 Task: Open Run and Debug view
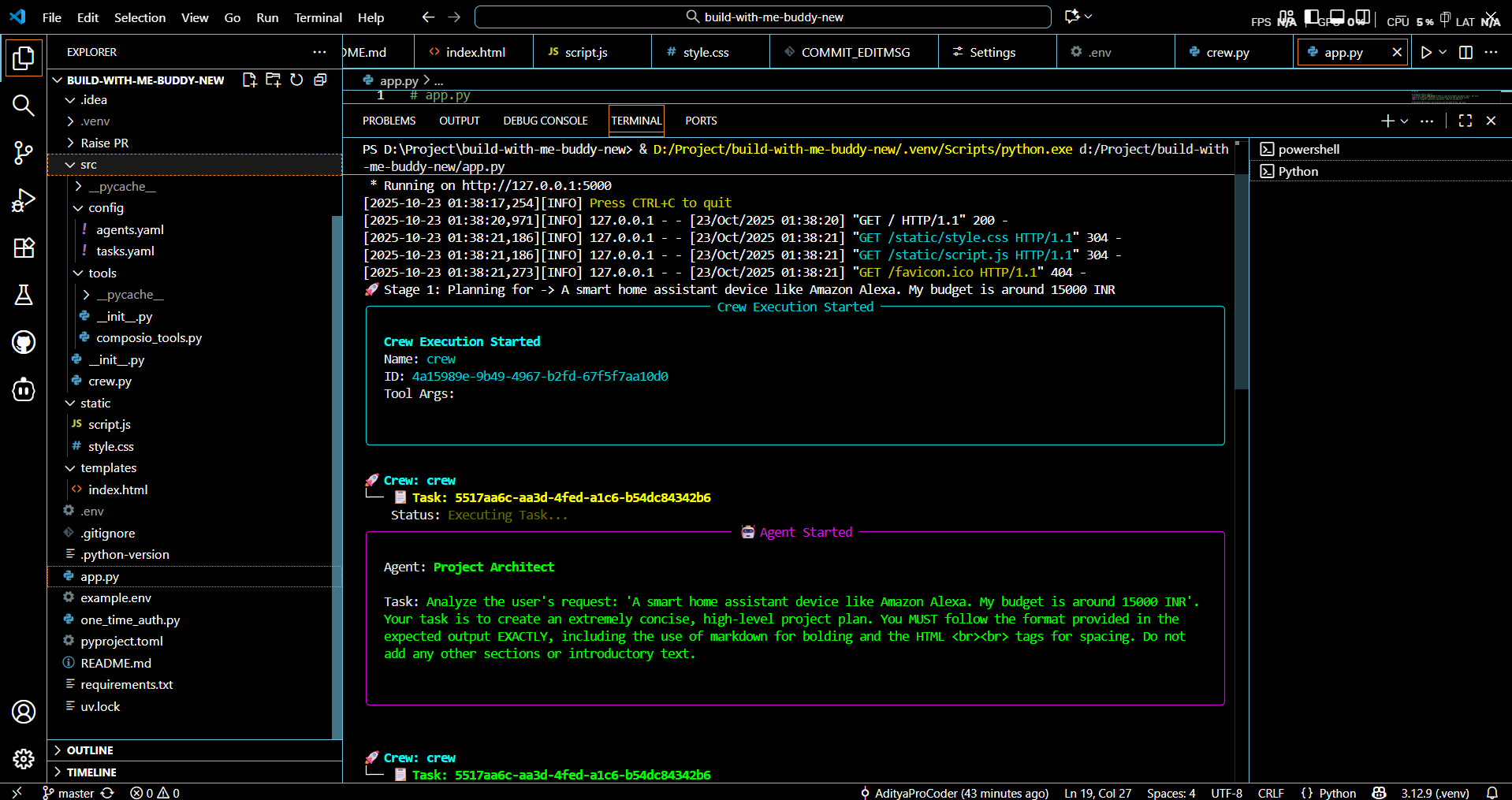click(x=24, y=200)
